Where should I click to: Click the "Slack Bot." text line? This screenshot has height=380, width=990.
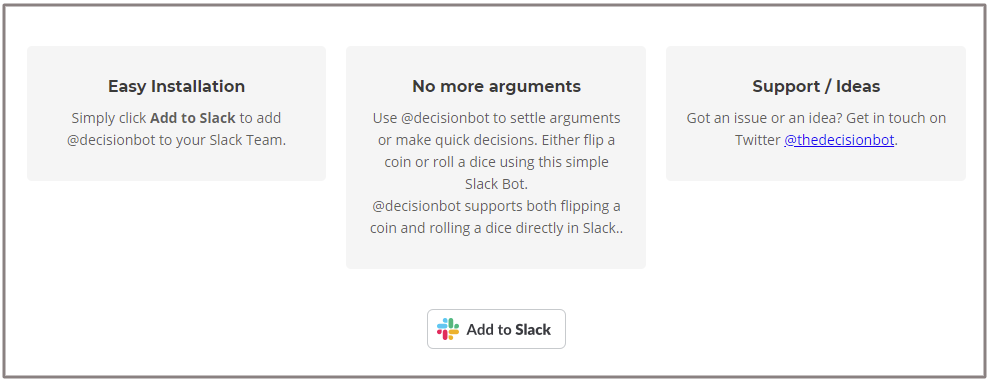click(496, 184)
